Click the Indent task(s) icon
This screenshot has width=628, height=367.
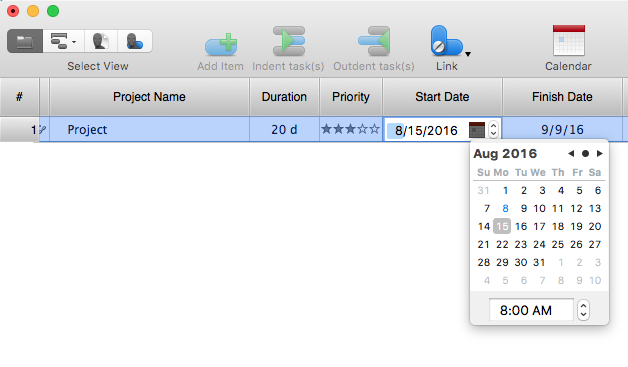click(288, 41)
